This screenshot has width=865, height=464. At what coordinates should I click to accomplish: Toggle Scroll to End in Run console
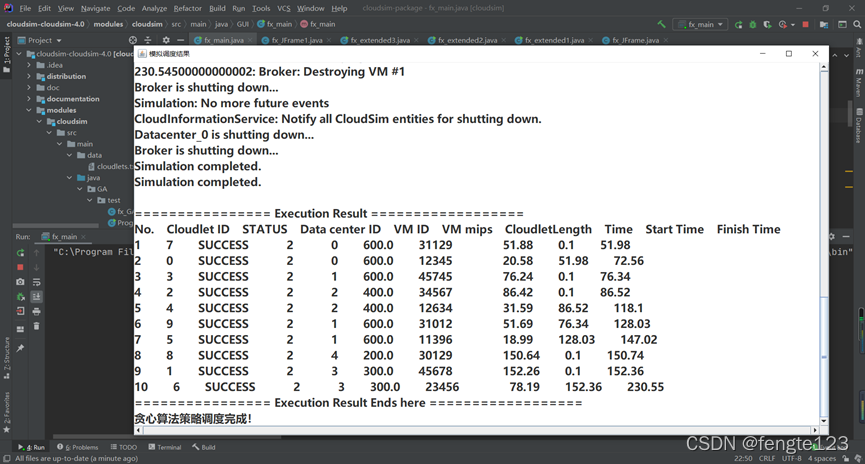(36, 297)
